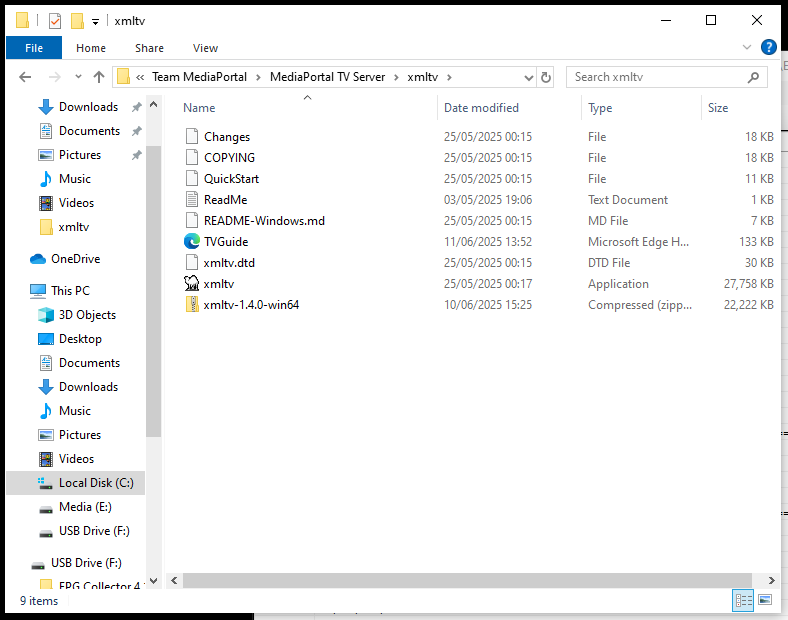Open the Quick Access Toolbar customize dropdown

[x=95, y=21]
